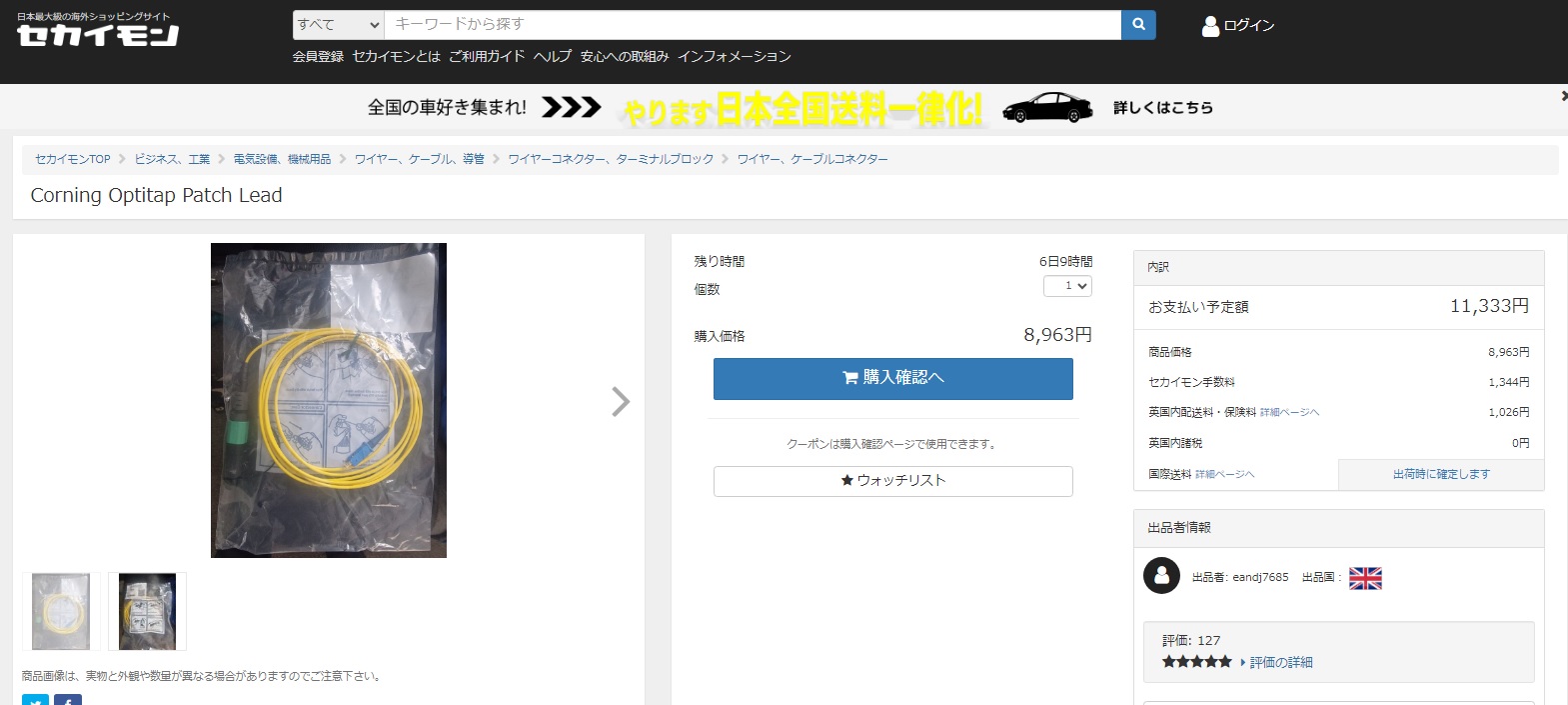1568x705 pixels.
Task: Select the first product thumbnail
Action: tap(61, 611)
